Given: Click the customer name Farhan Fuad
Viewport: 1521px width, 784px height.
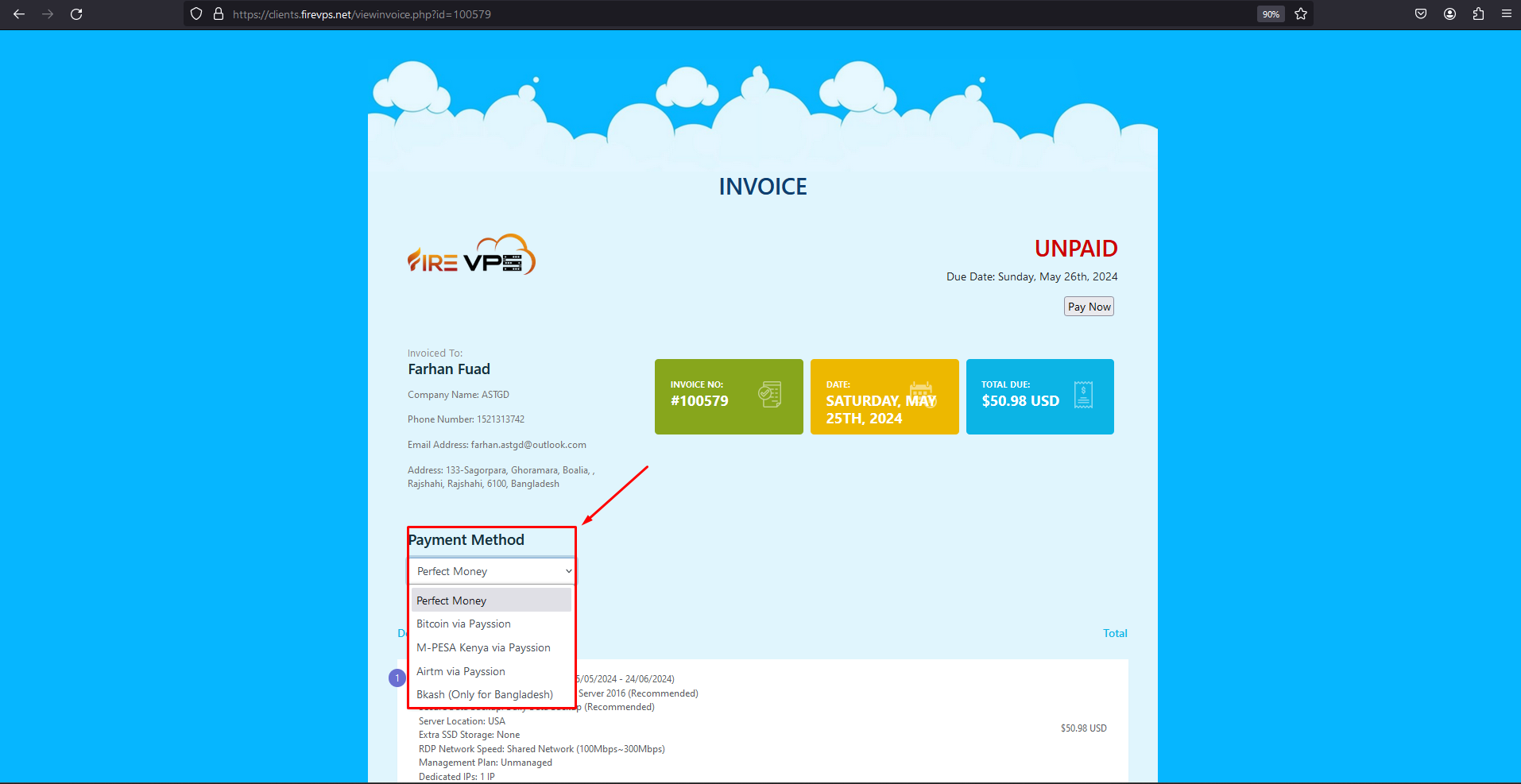Looking at the screenshot, I should tap(449, 369).
